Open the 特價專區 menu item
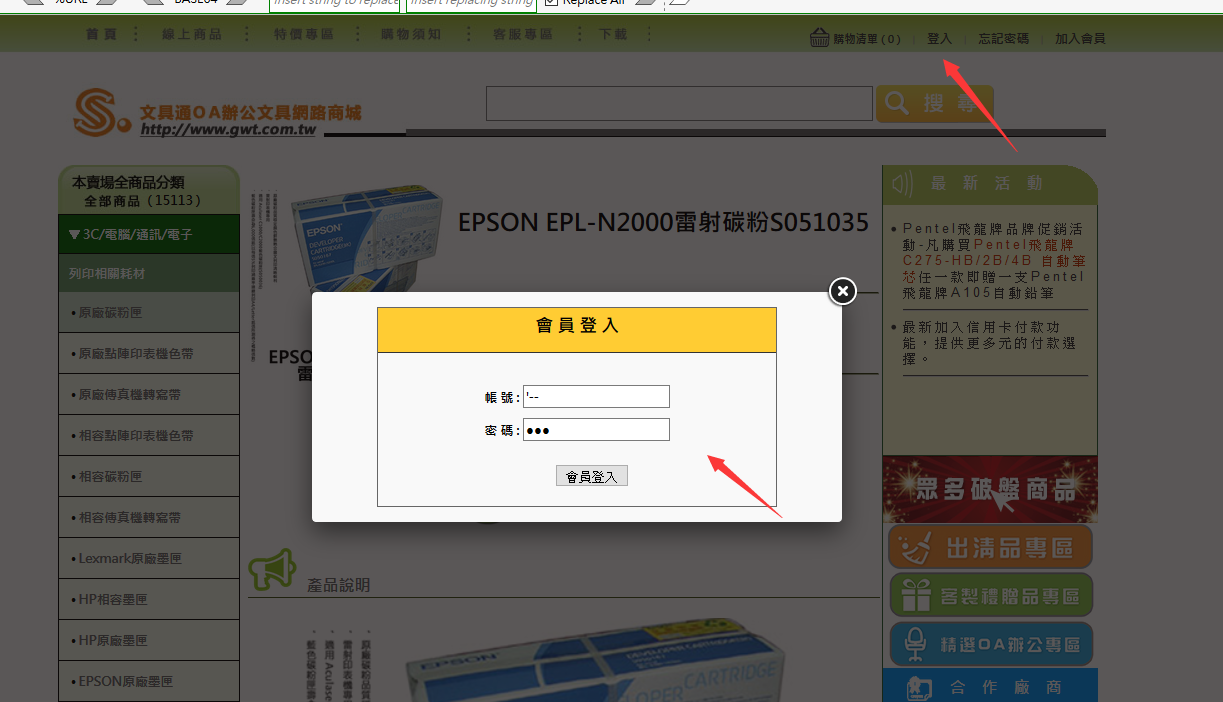 [x=303, y=34]
